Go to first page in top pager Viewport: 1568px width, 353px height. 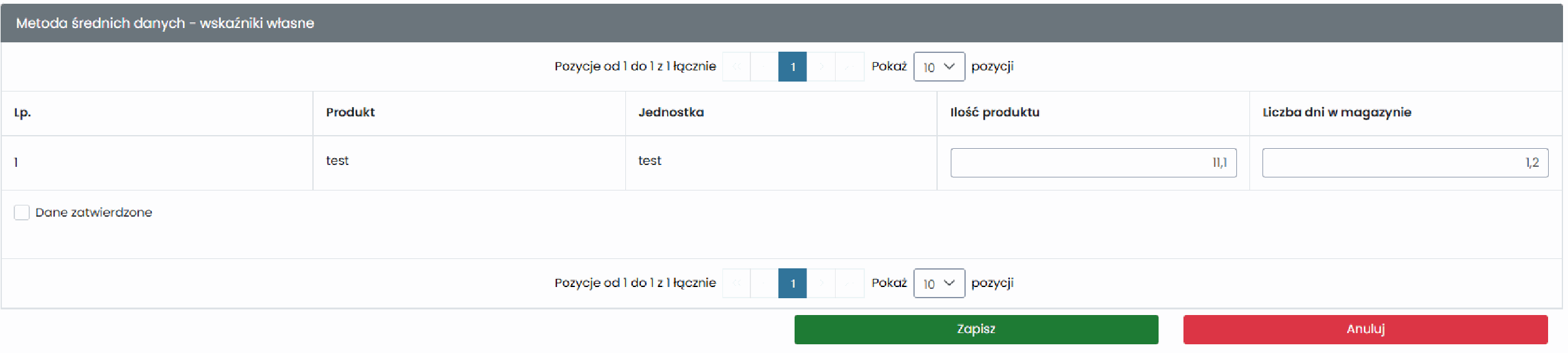(736, 67)
